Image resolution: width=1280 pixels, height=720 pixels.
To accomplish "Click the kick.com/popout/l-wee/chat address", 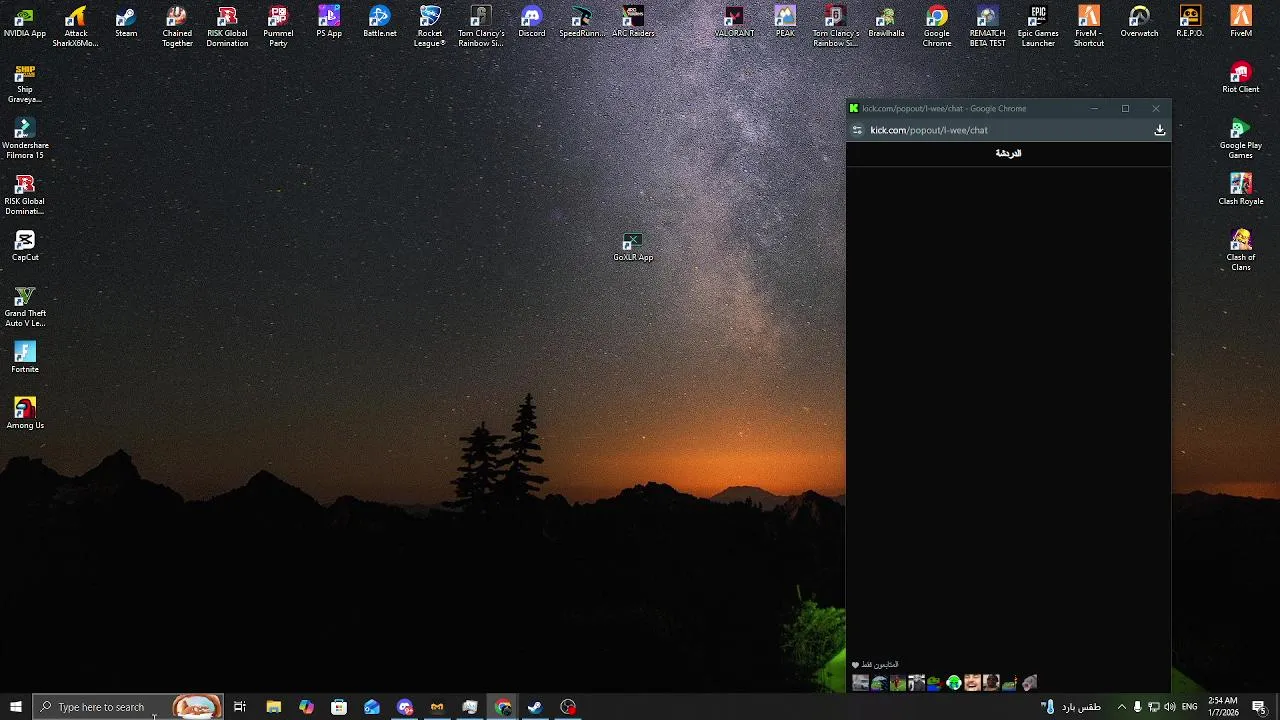I will (x=929, y=130).
